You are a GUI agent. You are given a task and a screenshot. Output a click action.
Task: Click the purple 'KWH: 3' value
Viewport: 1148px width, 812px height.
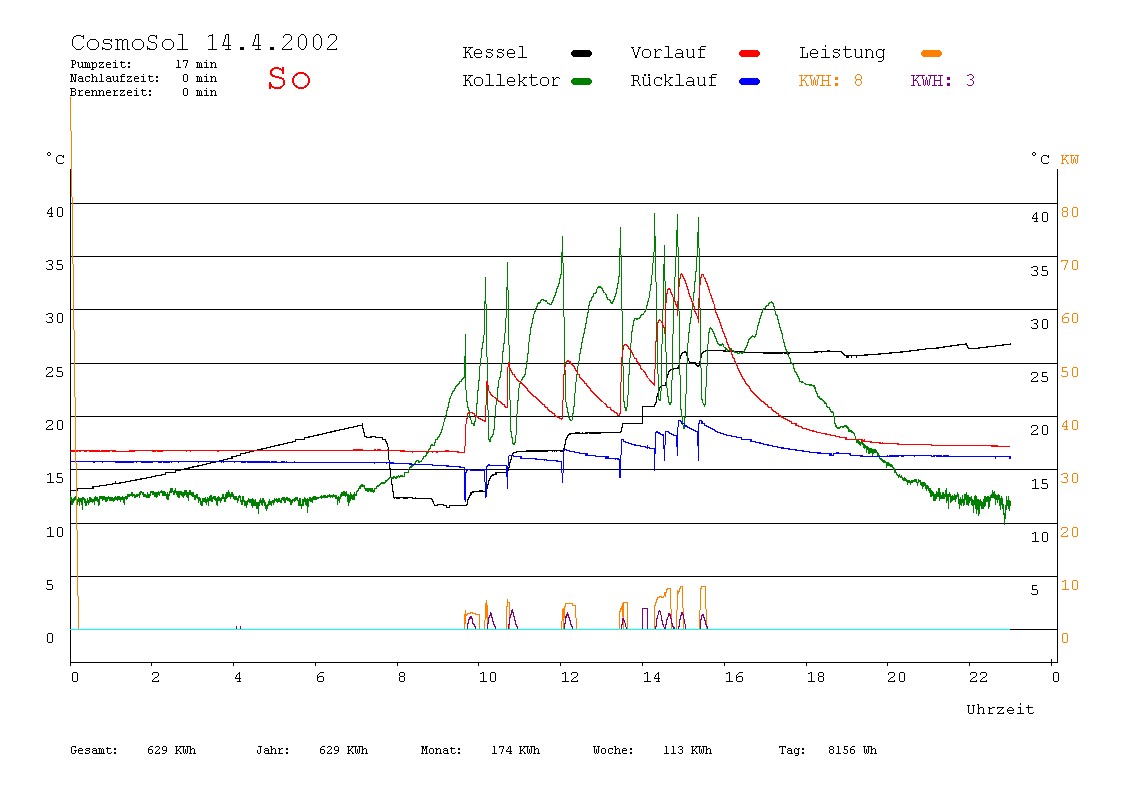pos(943,81)
